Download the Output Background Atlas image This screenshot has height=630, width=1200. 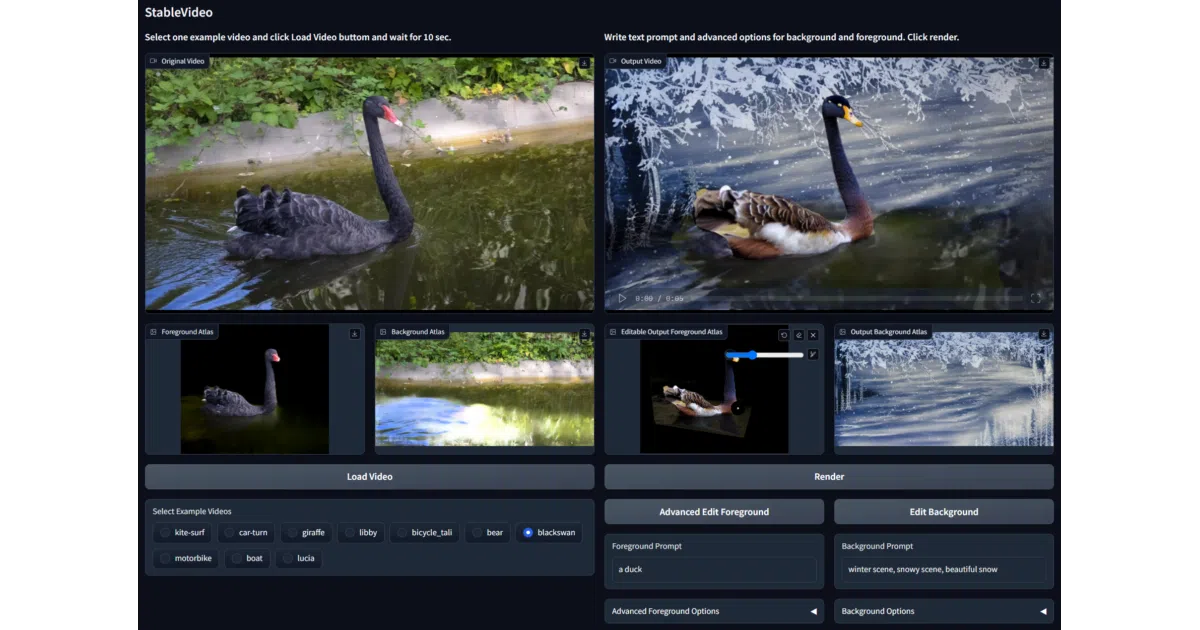(x=1043, y=334)
